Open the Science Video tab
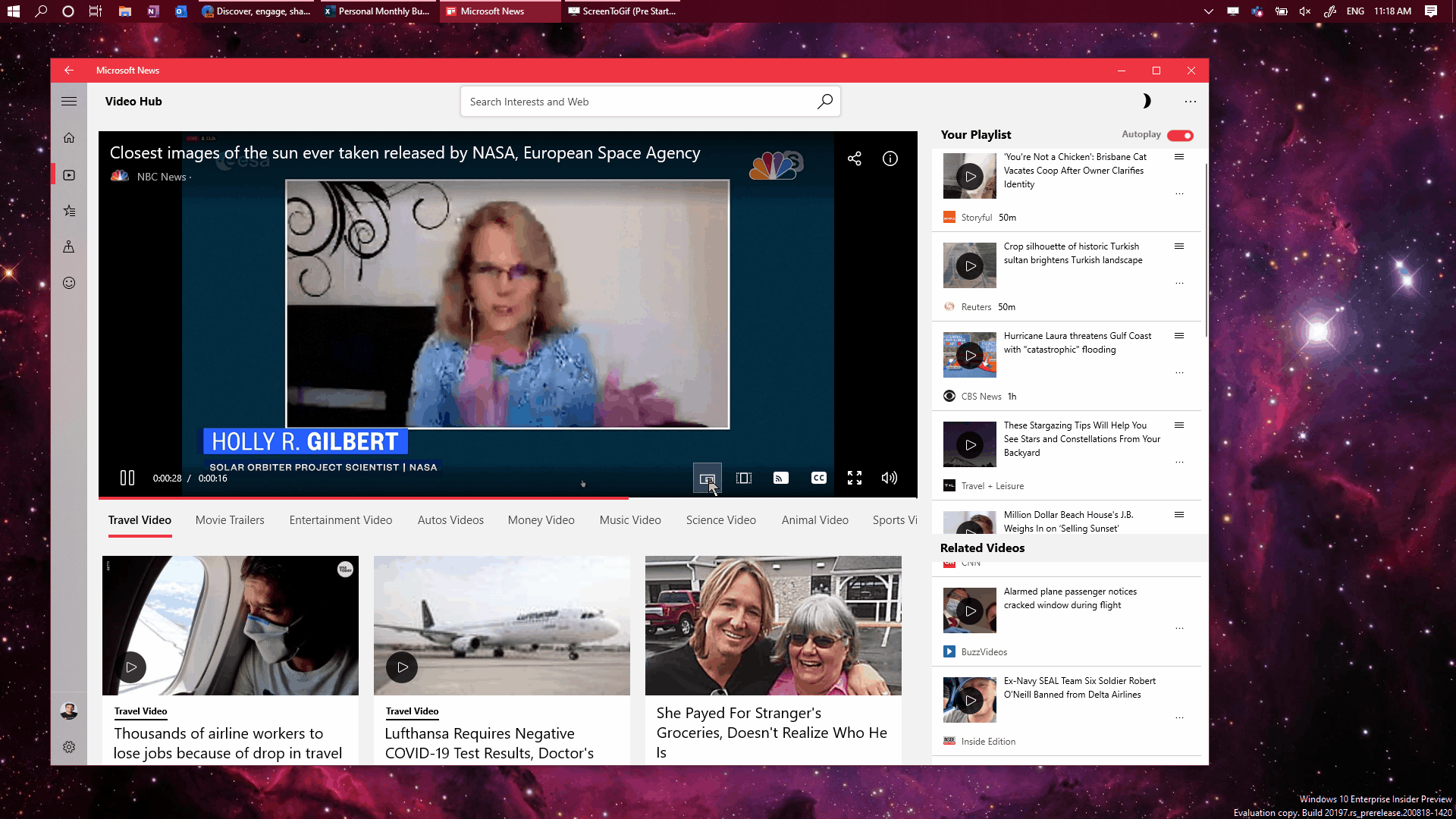This screenshot has width=1456, height=819. click(721, 520)
